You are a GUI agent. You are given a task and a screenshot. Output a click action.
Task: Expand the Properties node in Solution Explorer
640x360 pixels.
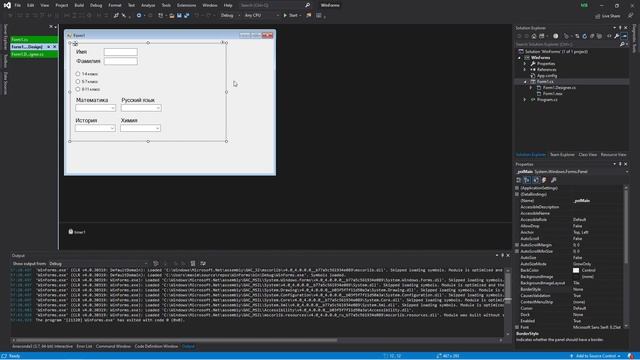point(525,64)
